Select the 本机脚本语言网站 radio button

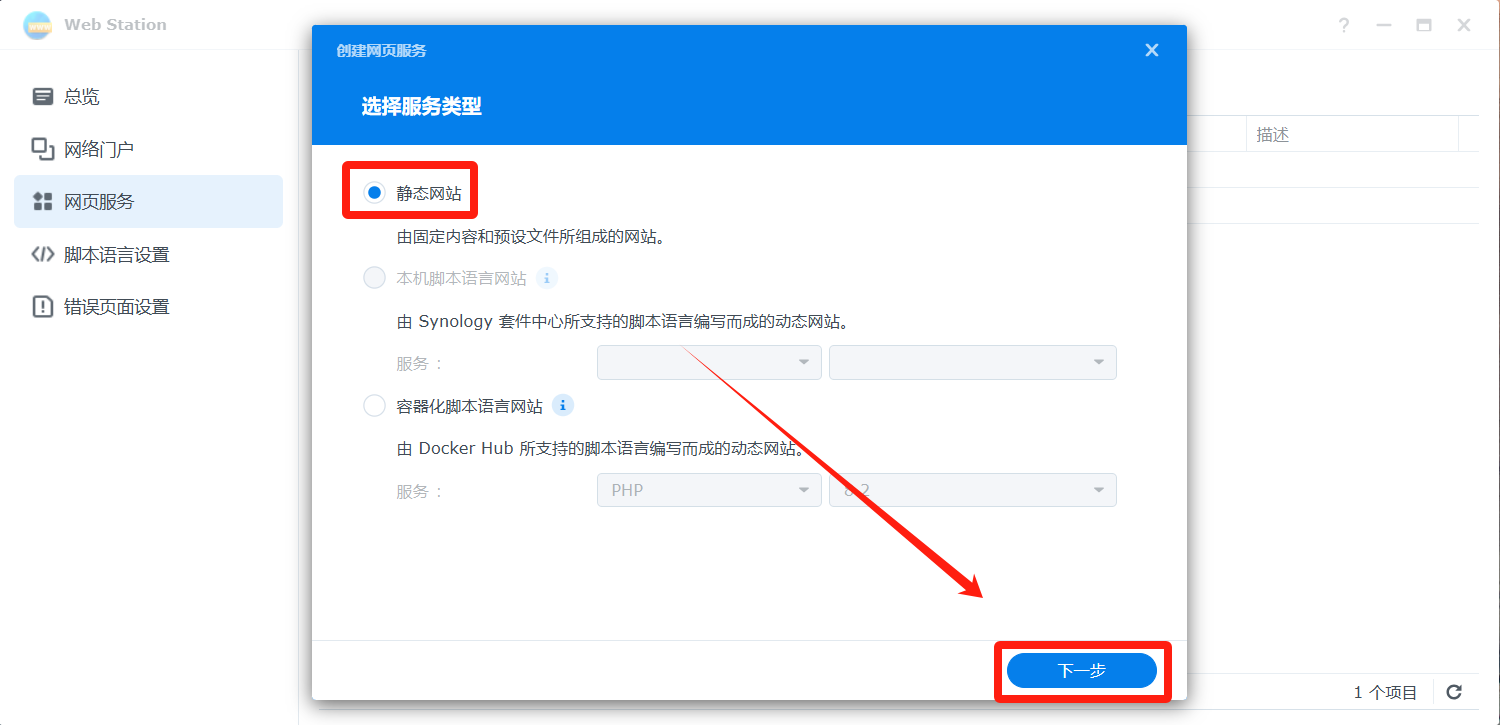374,278
